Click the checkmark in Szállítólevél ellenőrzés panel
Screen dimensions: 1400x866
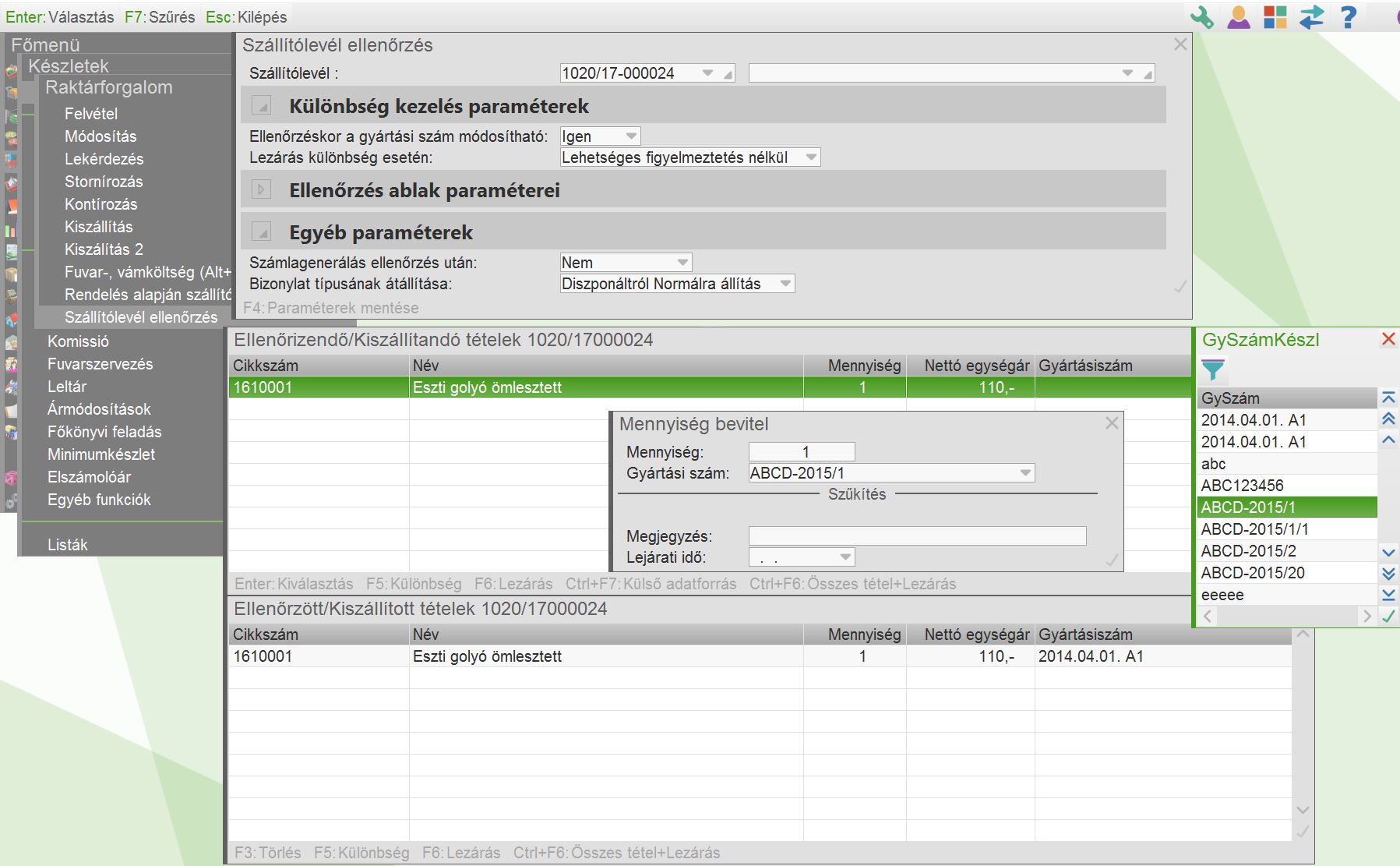(1180, 287)
